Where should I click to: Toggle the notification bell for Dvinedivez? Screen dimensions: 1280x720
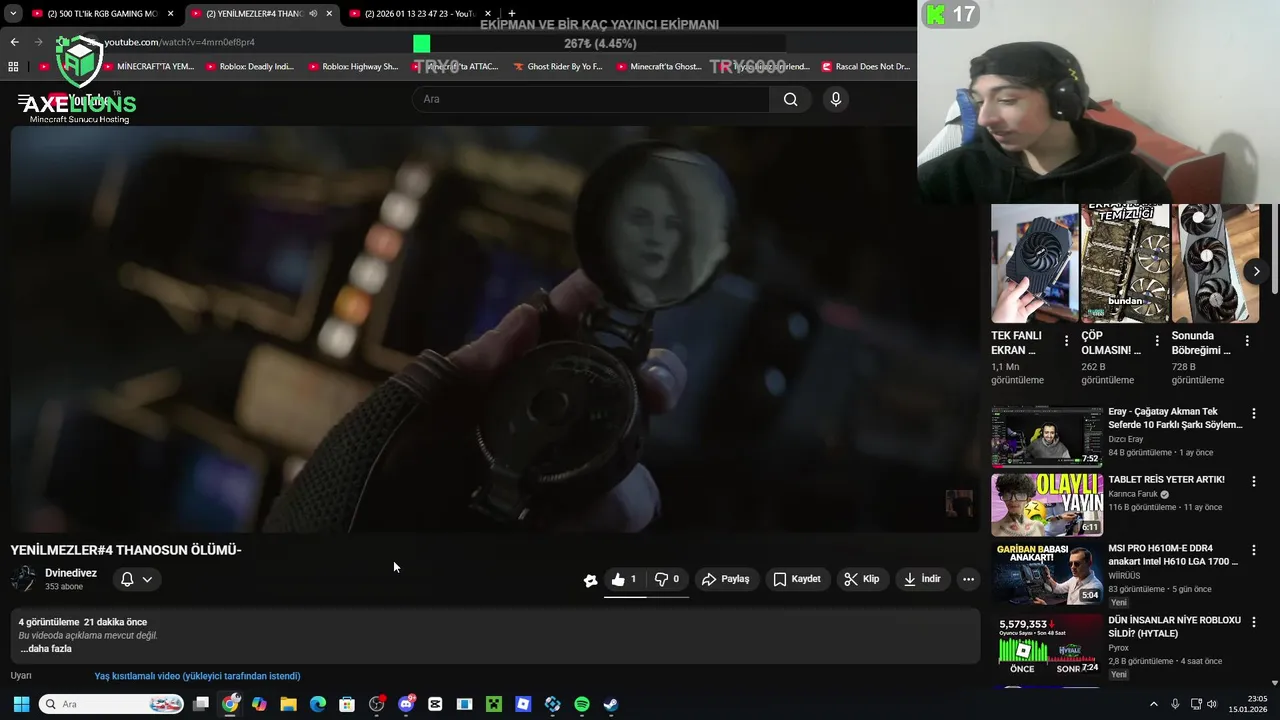click(x=127, y=579)
